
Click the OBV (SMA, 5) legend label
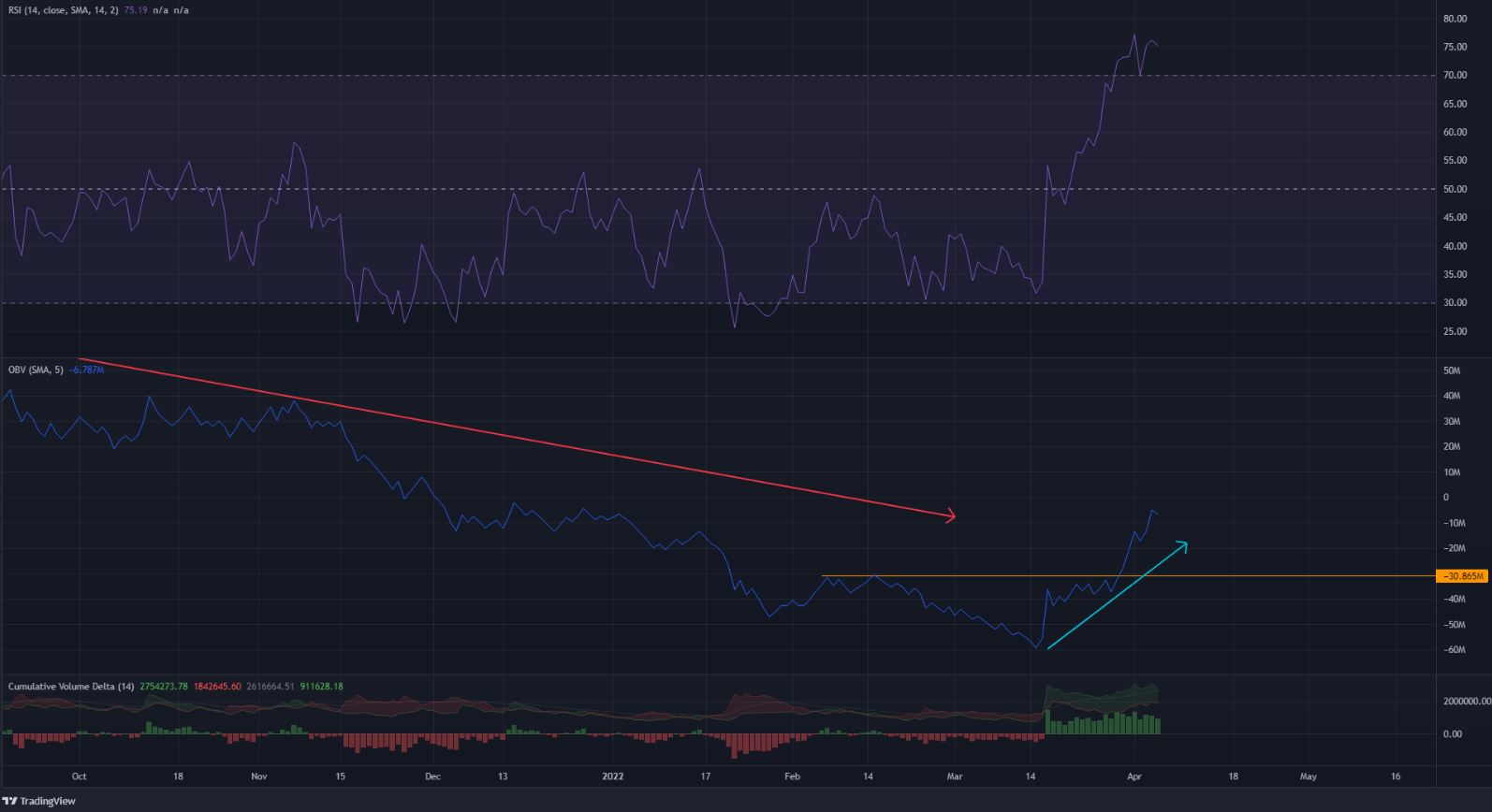36,370
